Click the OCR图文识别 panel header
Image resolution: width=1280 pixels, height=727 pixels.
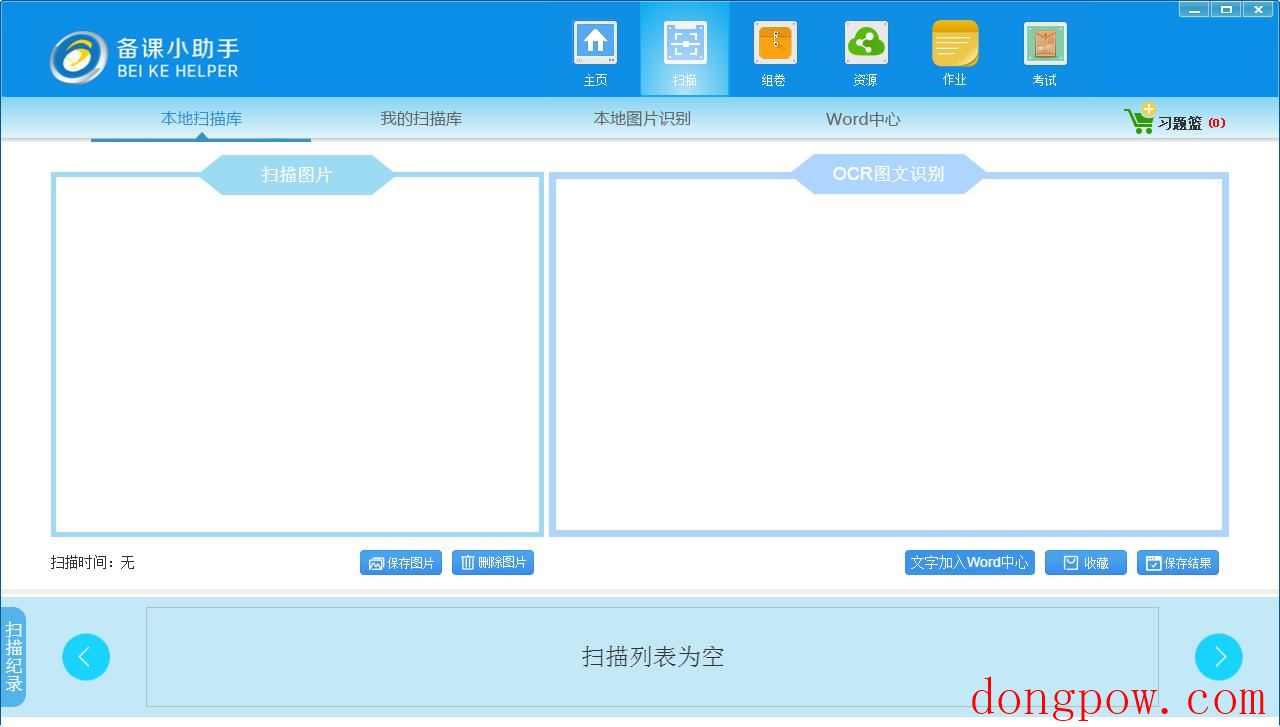(889, 174)
